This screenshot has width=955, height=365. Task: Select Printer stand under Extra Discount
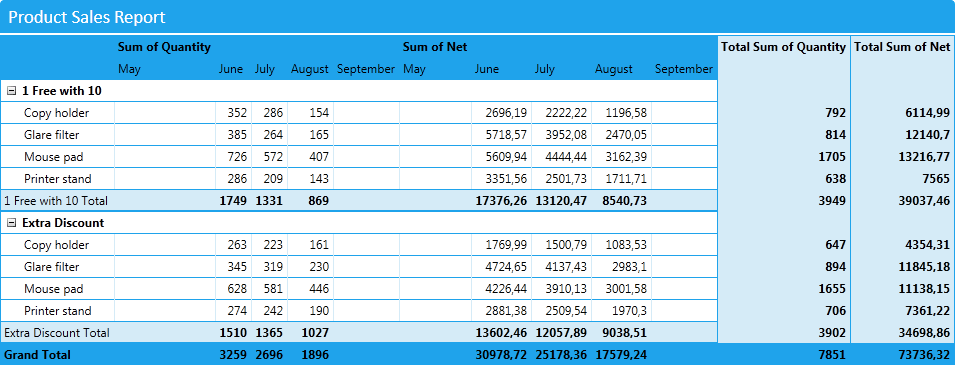point(58,311)
